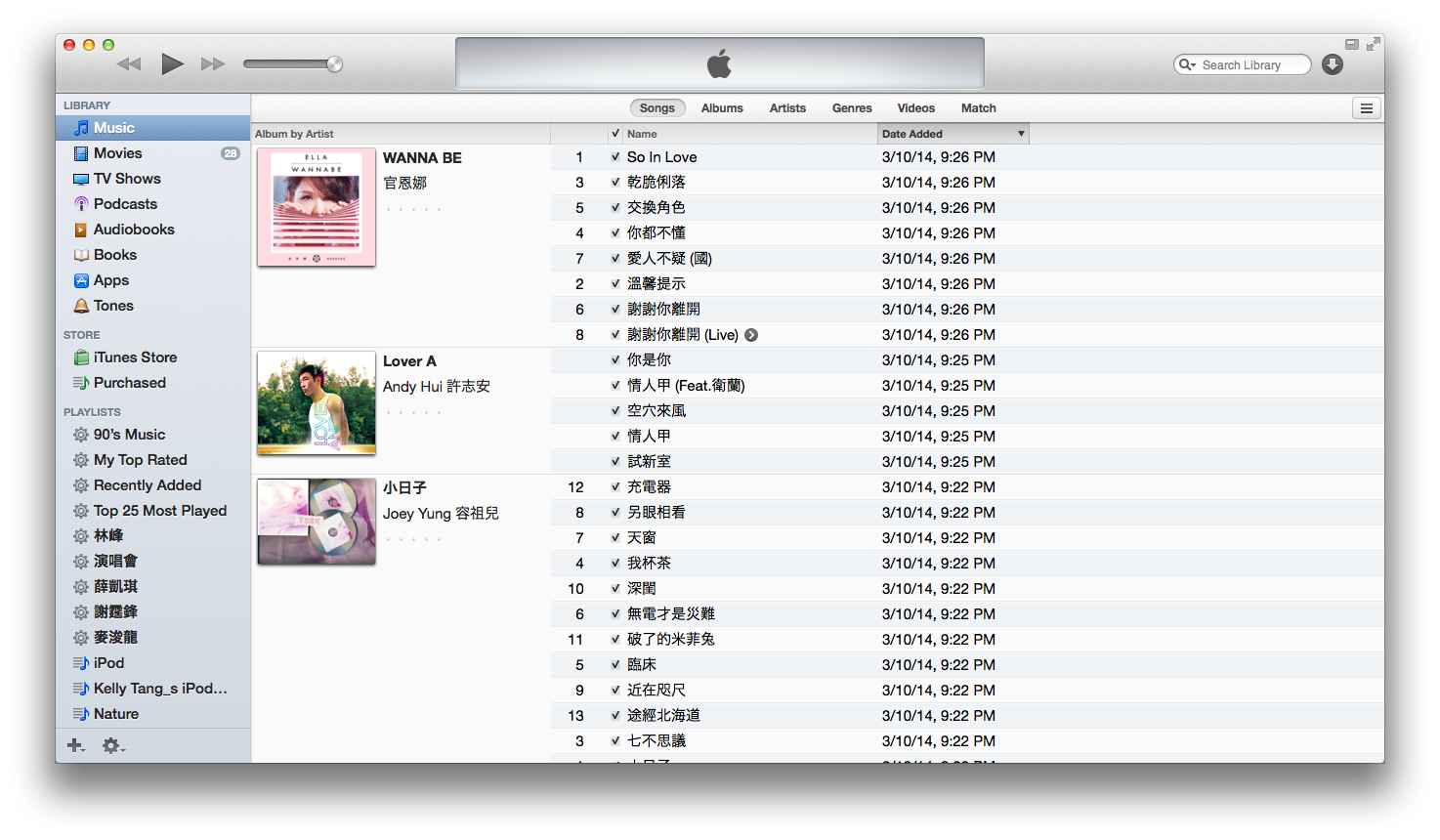Play the current track

coord(172,64)
